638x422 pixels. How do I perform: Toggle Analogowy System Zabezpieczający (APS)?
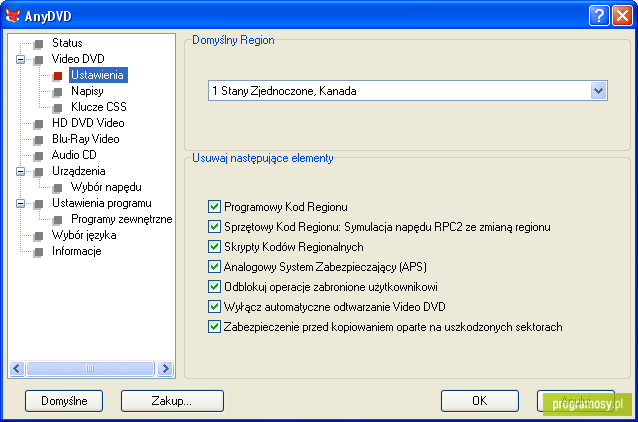(x=214, y=266)
